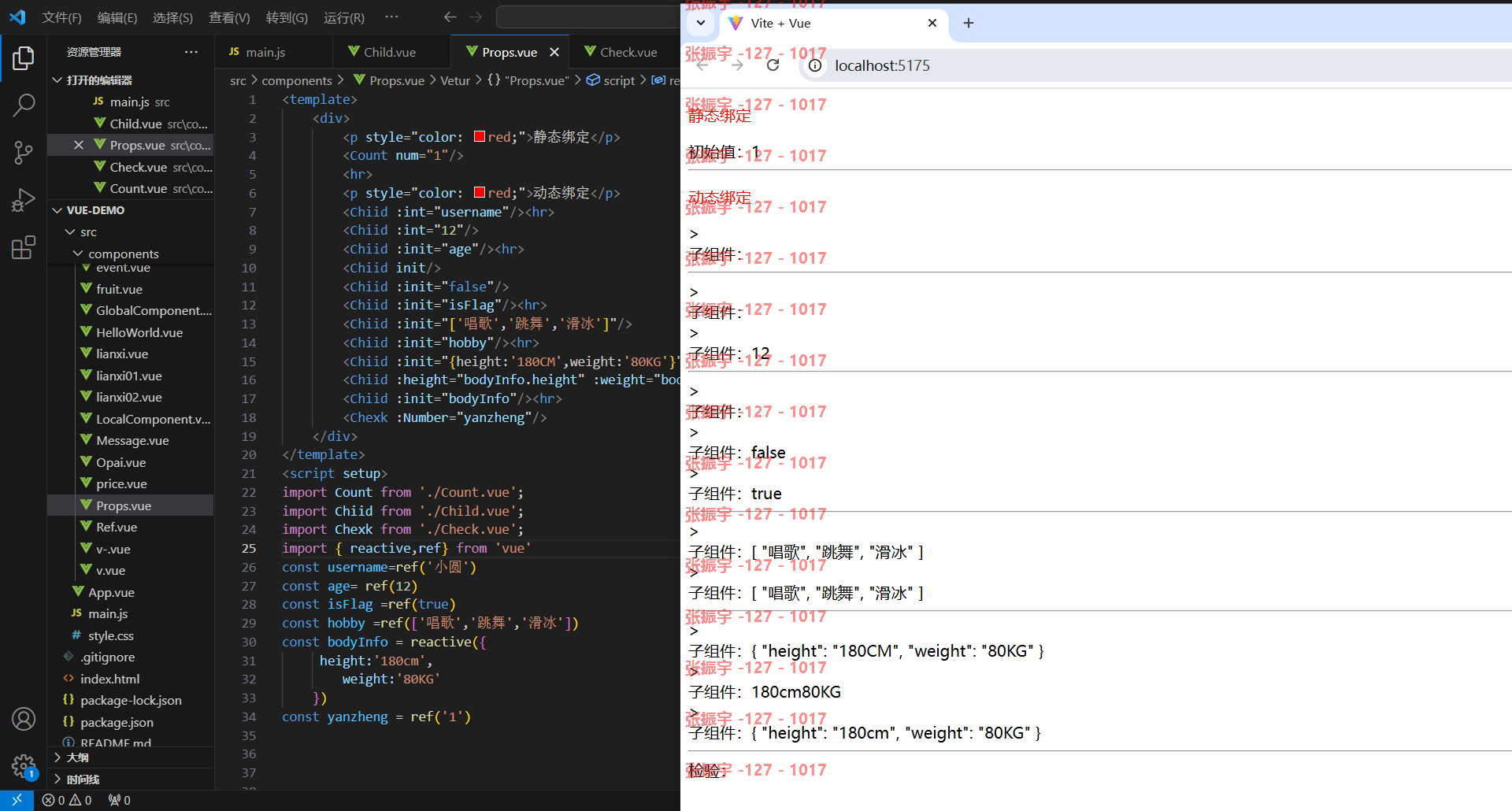Open the 转到(G) menu
1512x811 pixels.
pos(287,17)
